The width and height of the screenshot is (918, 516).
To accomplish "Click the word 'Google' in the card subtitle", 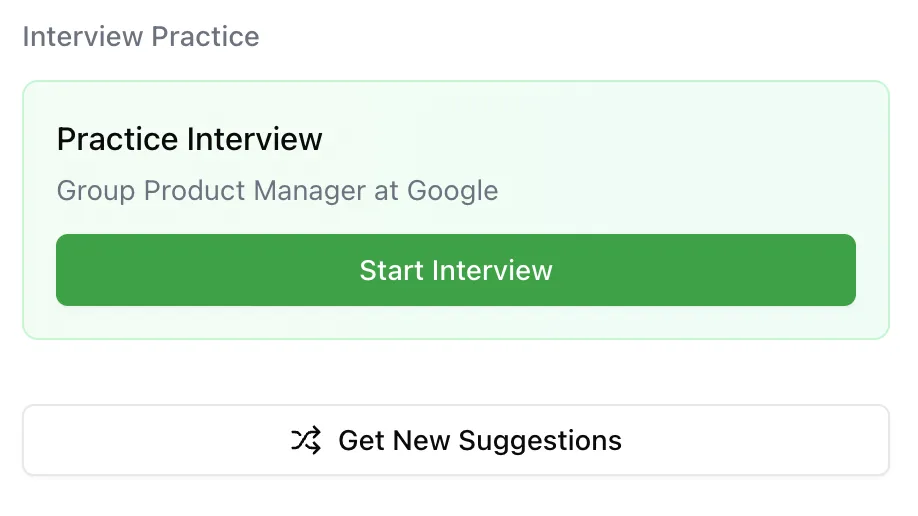I will pos(452,190).
